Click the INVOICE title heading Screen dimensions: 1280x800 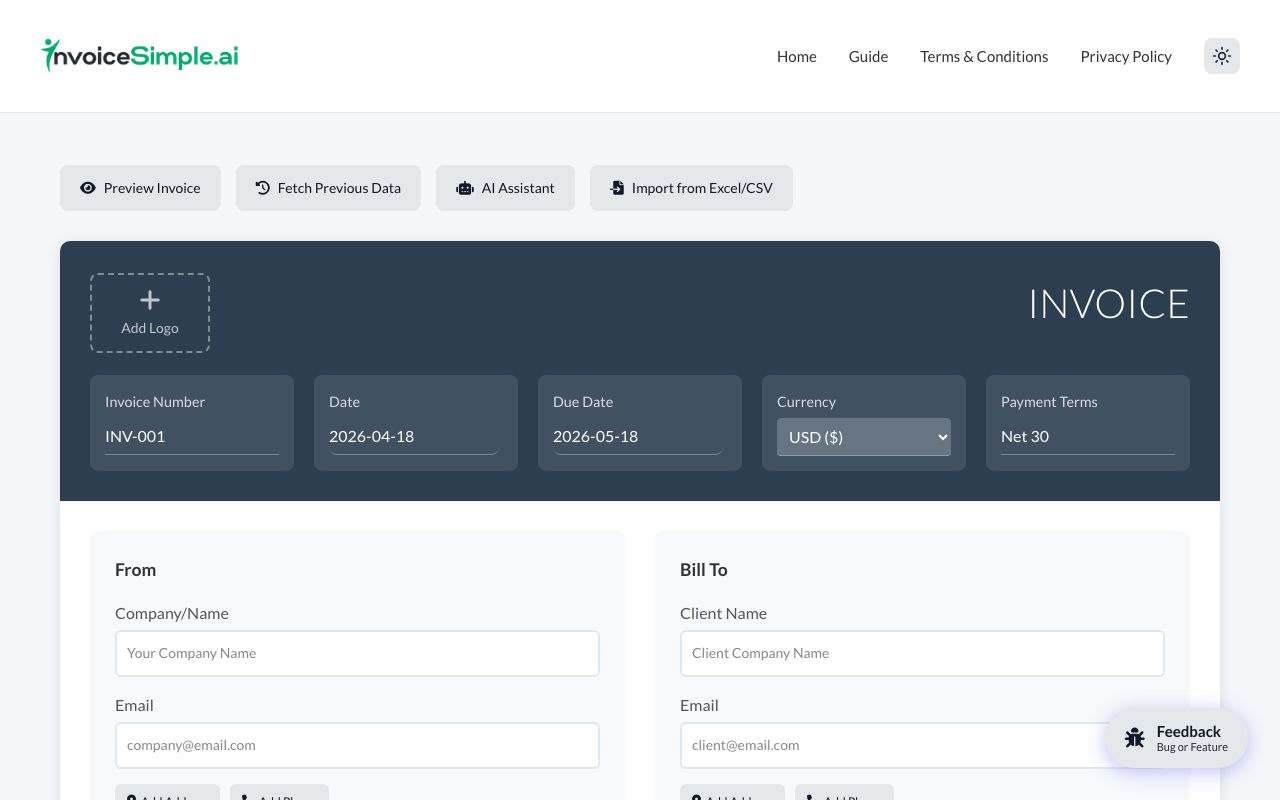point(1109,304)
